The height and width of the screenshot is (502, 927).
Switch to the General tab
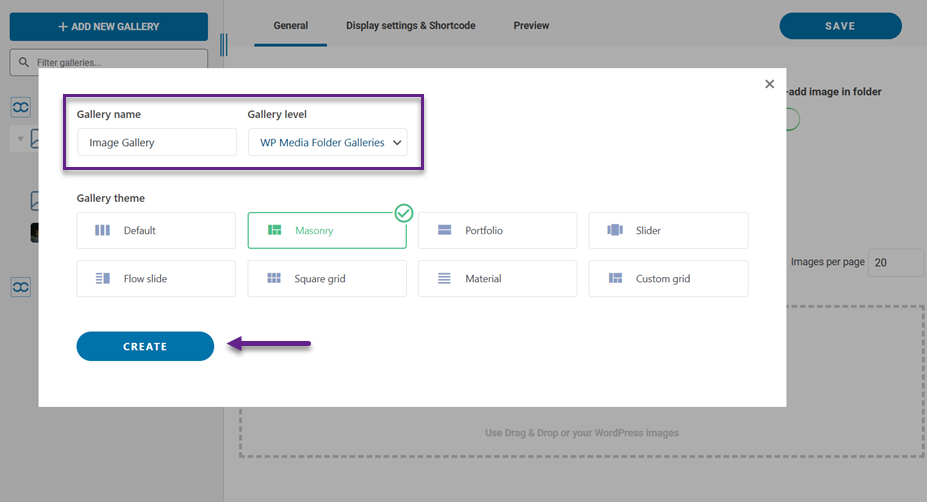pos(291,26)
